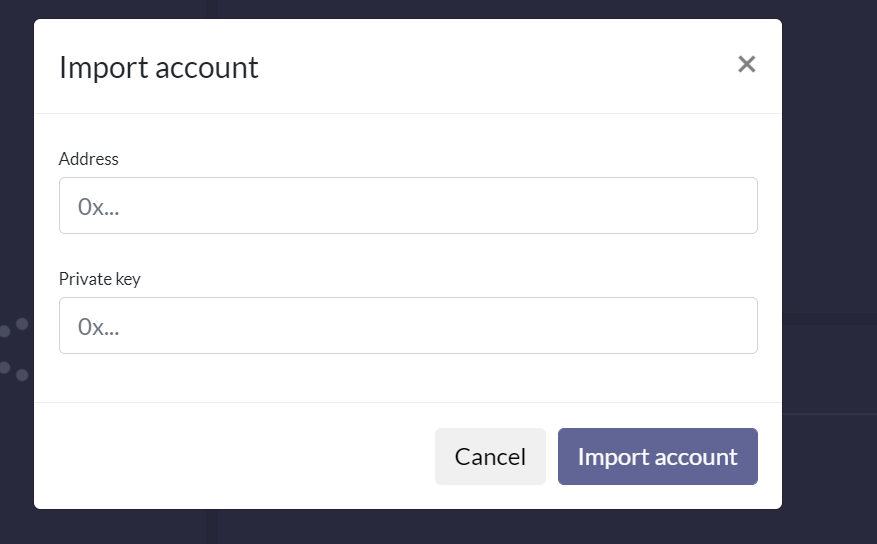The width and height of the screenshot is (877, 544).
Task: Confirm with the purple Import account button
Action: pyautogui.click(x=657, y=457)
